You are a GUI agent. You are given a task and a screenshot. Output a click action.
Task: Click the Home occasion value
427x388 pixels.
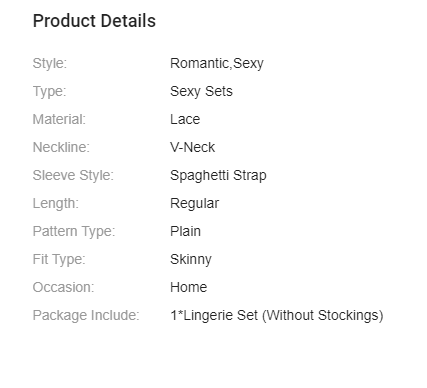pyautogui.click(x=189, y=287)
